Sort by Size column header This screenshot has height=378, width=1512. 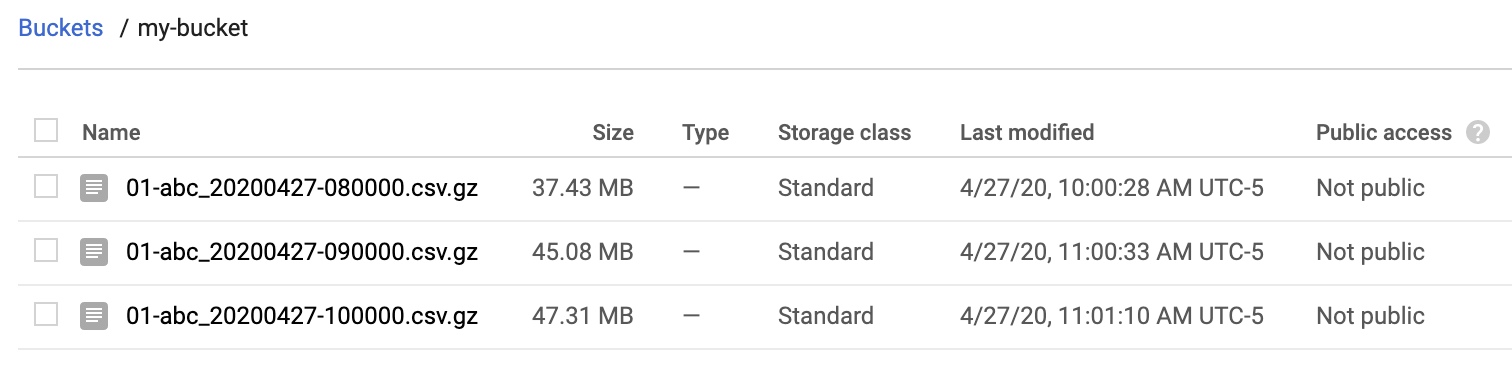click(x=613, y=132)
